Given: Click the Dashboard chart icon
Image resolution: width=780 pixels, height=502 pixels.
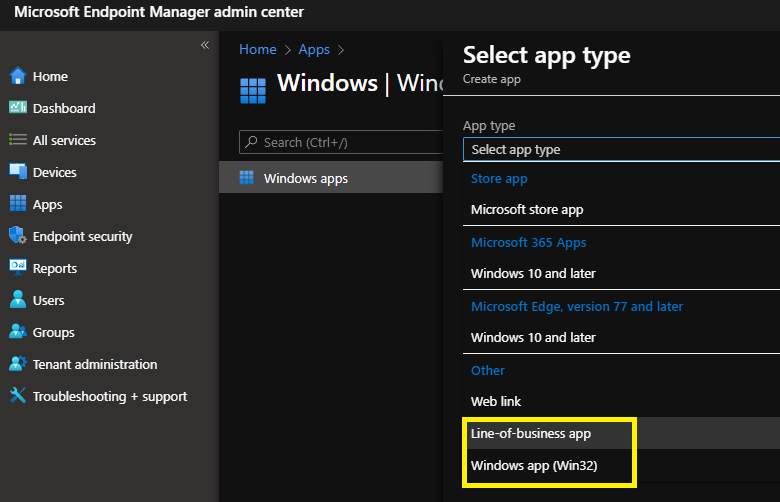Looking at the screenshot, I should coord(18,107).
